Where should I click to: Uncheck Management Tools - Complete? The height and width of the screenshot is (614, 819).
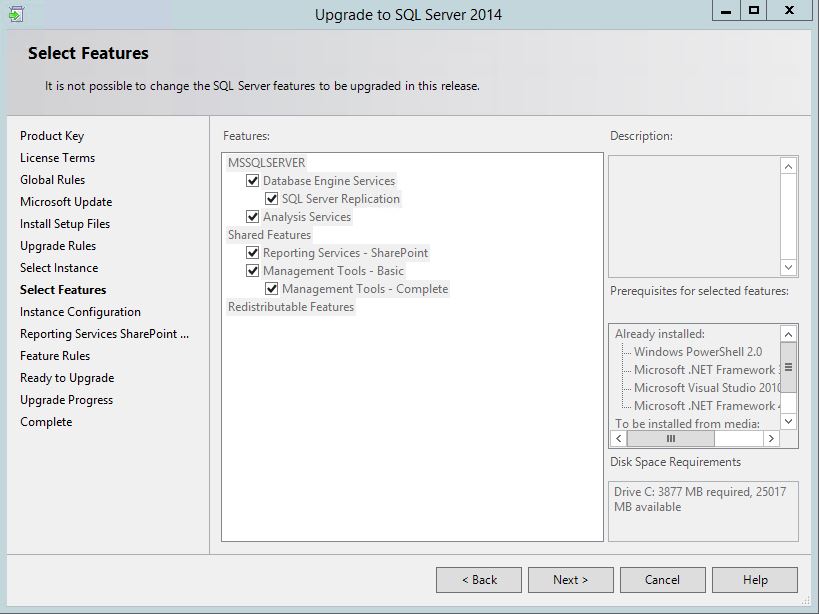pyautogui.click(x=273, y=288)
